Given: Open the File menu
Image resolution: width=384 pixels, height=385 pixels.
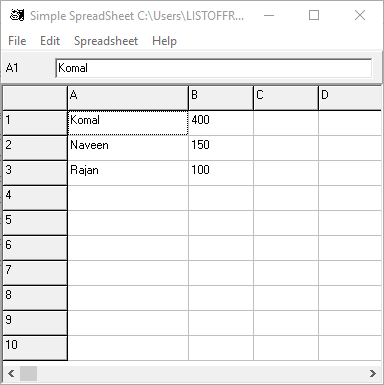Looking at the screenshot, I should click(x=17, y=41).
